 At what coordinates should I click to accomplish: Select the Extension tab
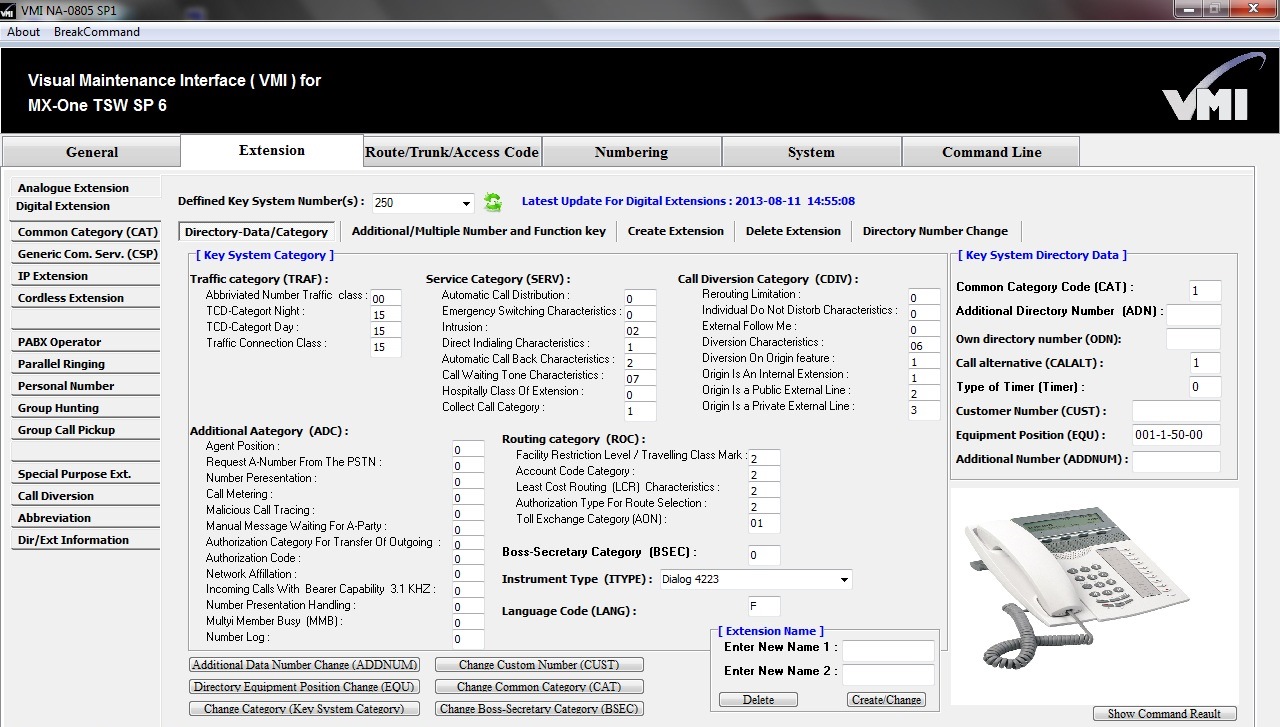point(272,150)
